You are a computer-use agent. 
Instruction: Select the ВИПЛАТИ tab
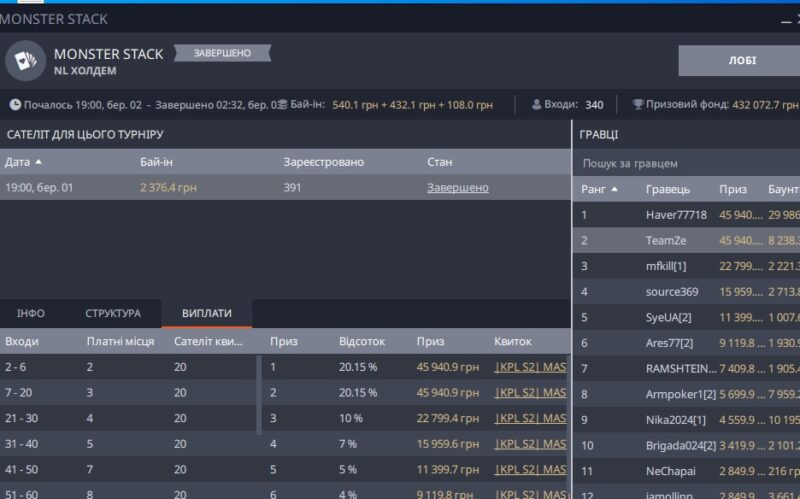tap(207, 313)
